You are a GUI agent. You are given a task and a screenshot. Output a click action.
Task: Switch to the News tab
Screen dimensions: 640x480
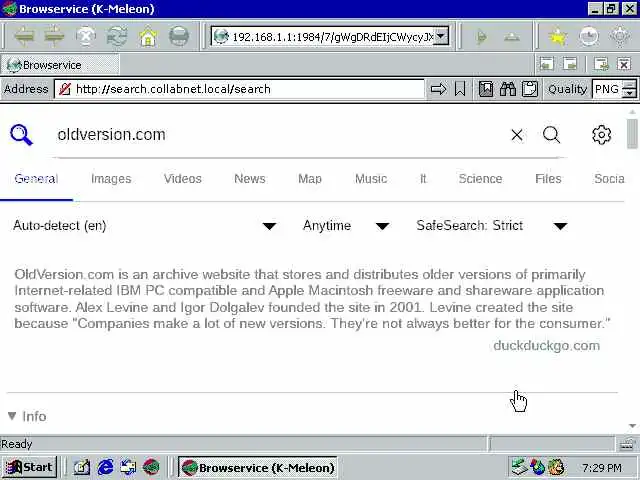tap(249, 179)
